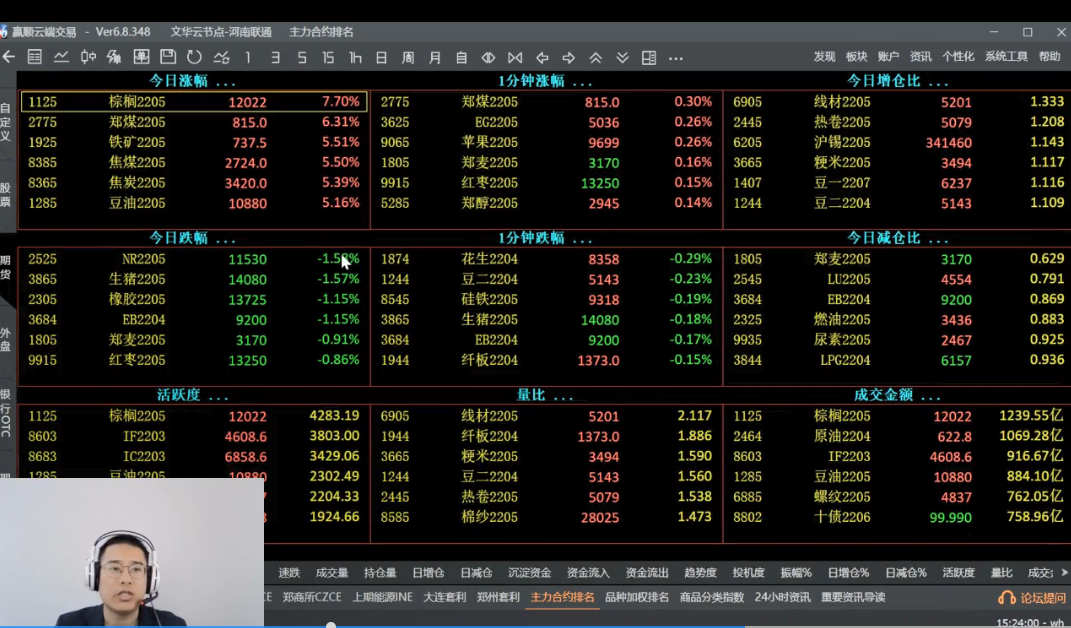This screenshot has width=1071, height=628.
Task: Switch to the time-sharing line chart icon
Action: (61, 57)
